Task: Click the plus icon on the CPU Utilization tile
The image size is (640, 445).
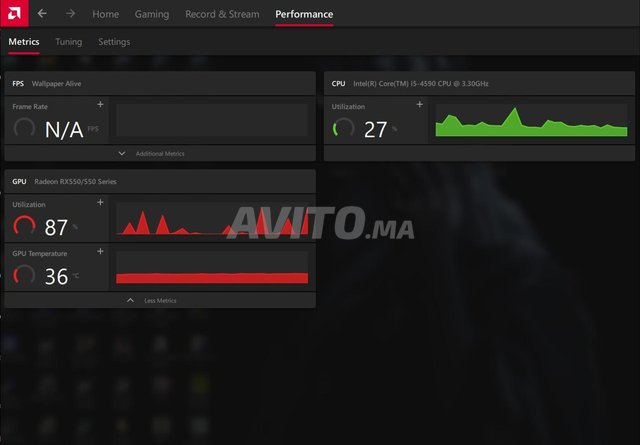Action: coord(419,105)
